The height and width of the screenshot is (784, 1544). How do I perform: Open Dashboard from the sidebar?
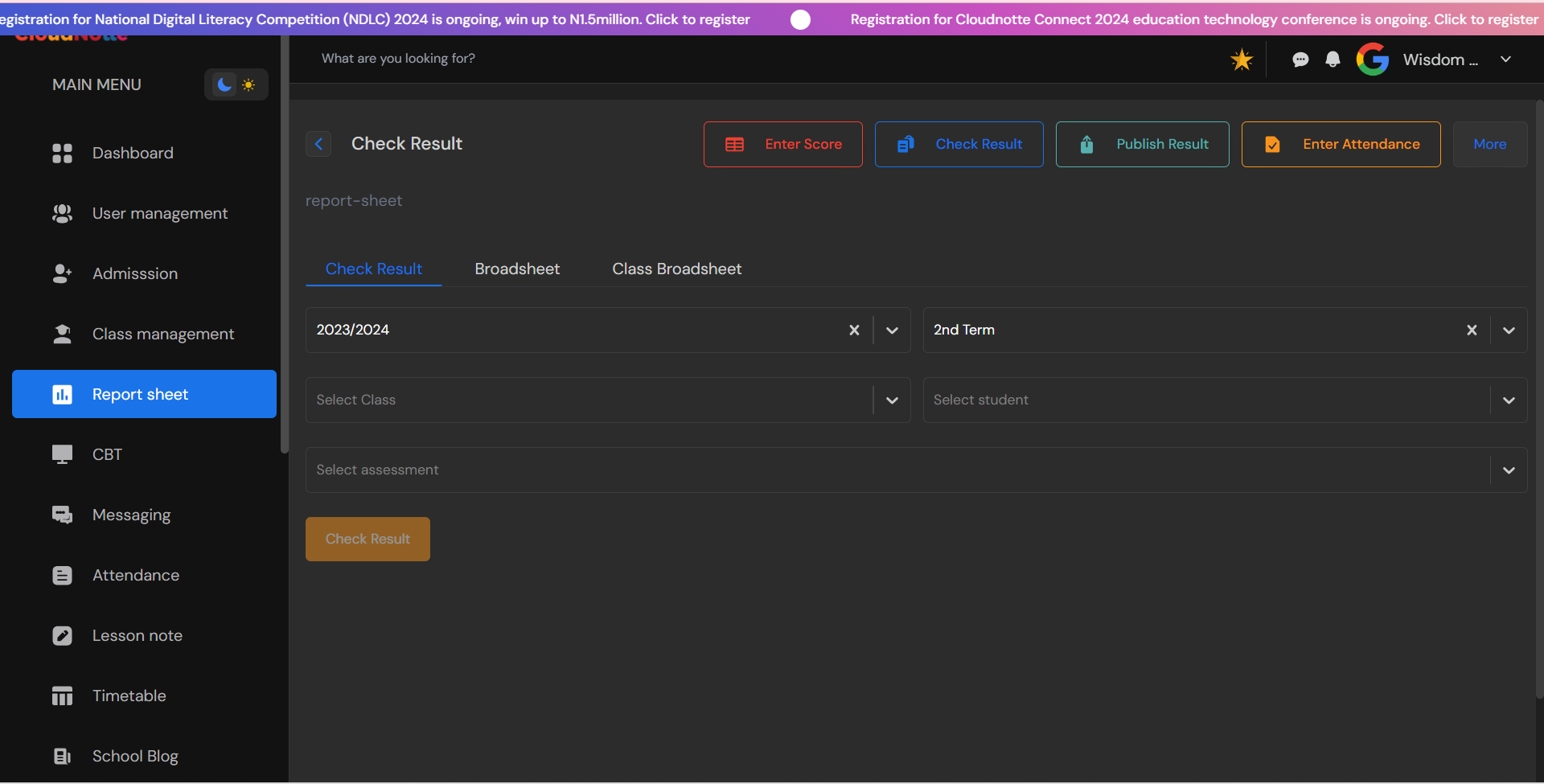133,153
